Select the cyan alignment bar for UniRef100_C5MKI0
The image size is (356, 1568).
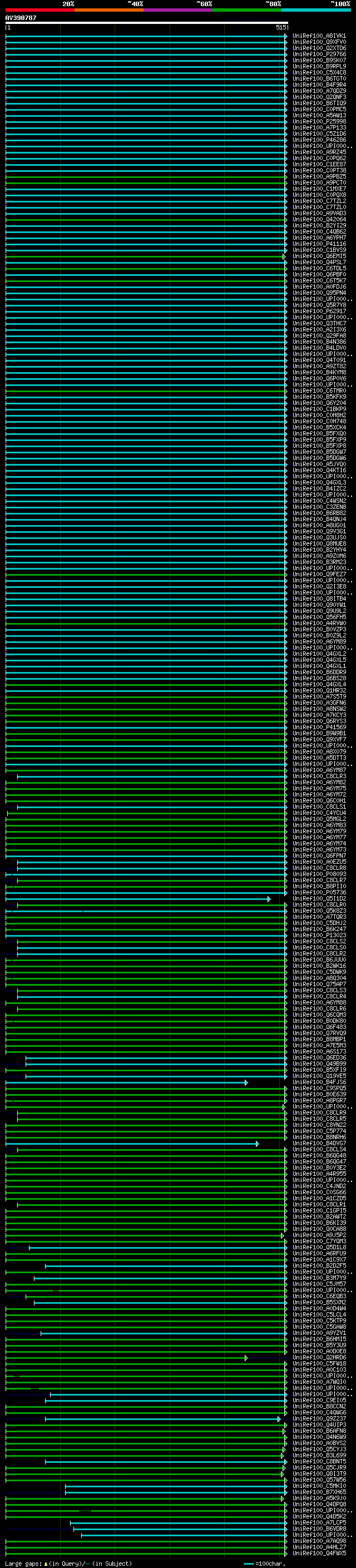pyautogui.click(x=175, y=1486)
